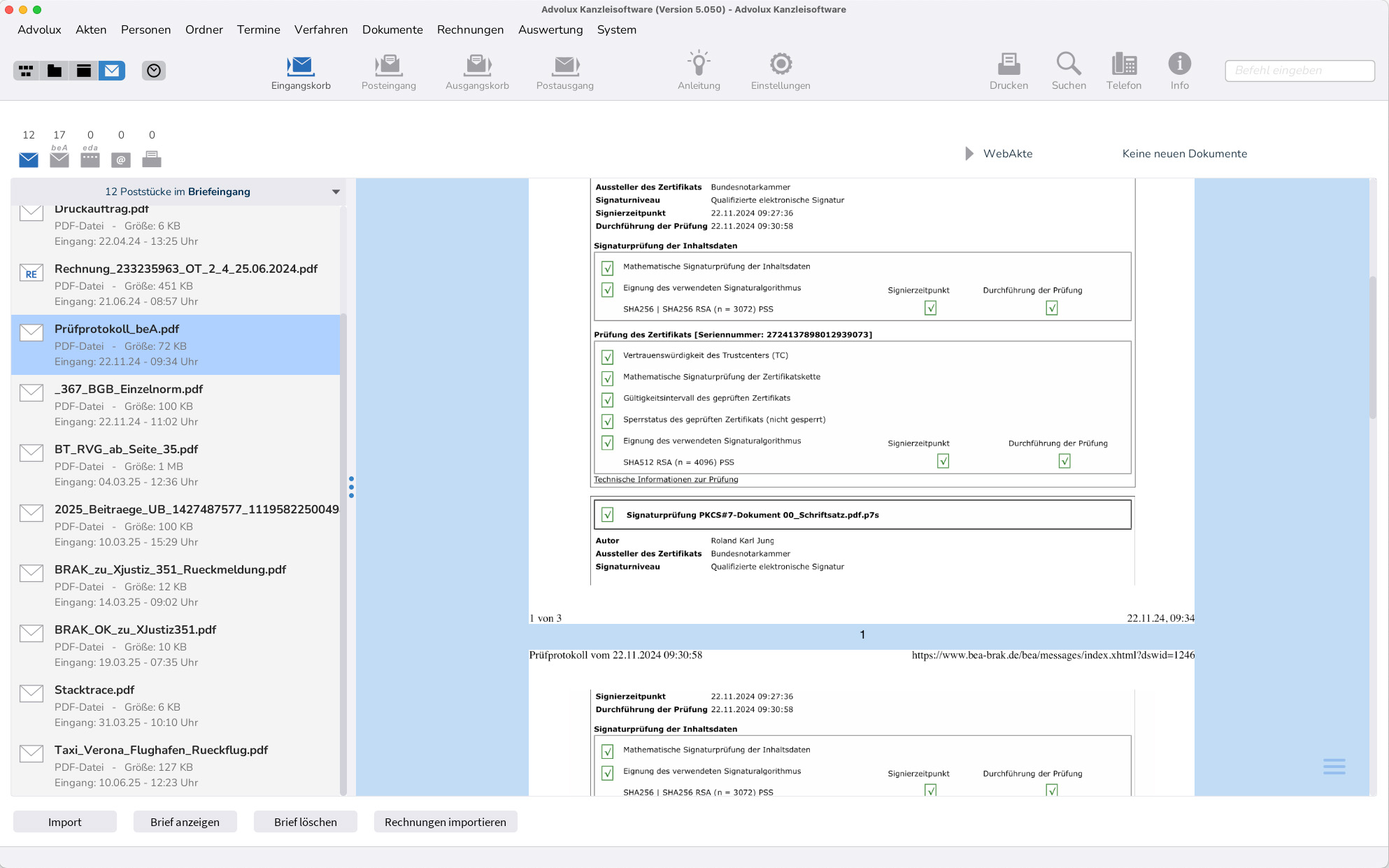1389x868 pixels.
Task: Open the Info icon
Action: pyautogui.click(x=1180, y=70)
